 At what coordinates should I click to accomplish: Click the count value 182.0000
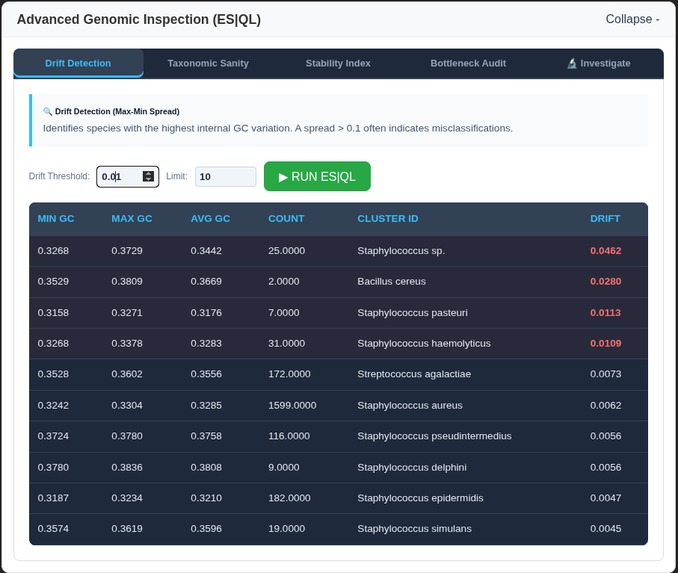[x=289, y=498]
